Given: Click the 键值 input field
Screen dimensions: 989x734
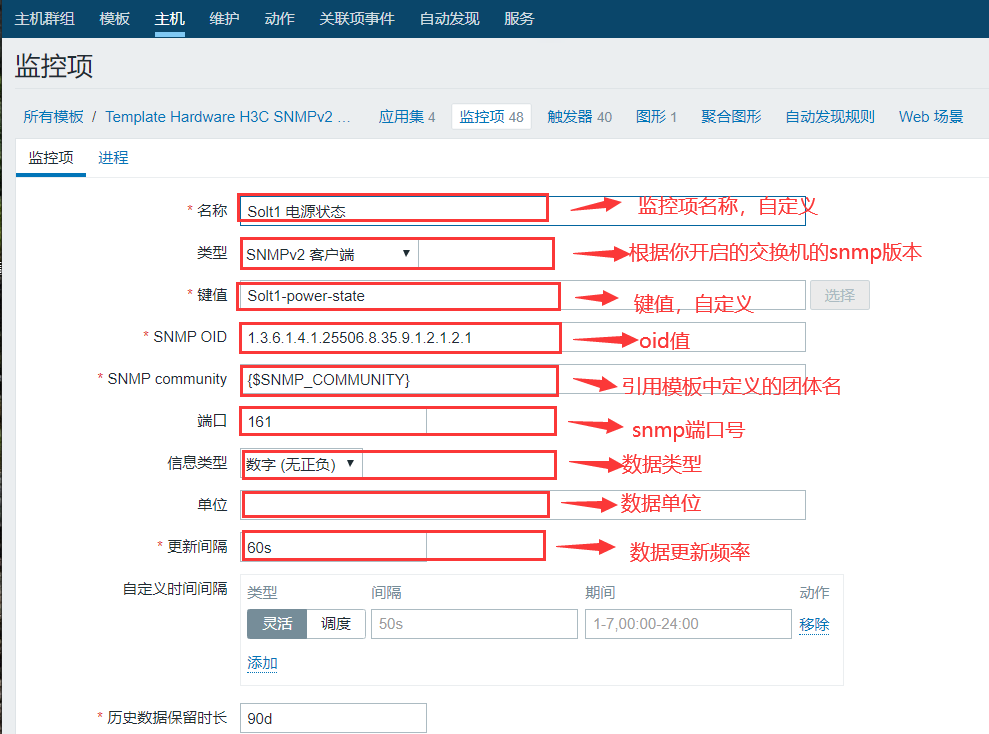Looking at the screenshot, I should click(522, 295).
